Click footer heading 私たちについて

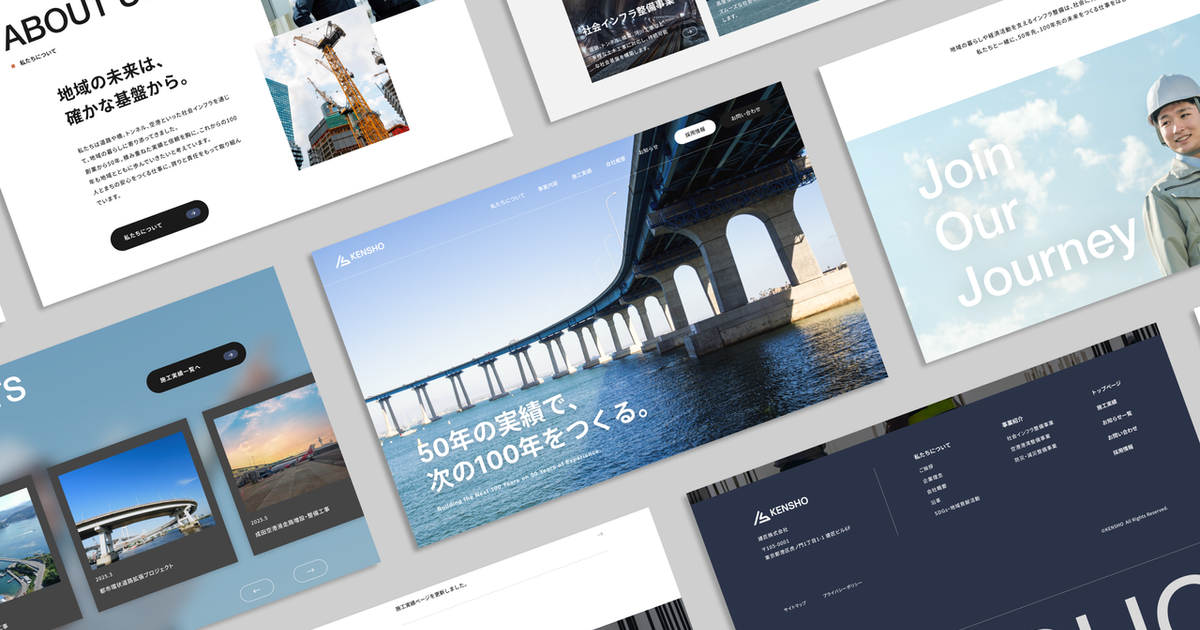coord(932,450)
